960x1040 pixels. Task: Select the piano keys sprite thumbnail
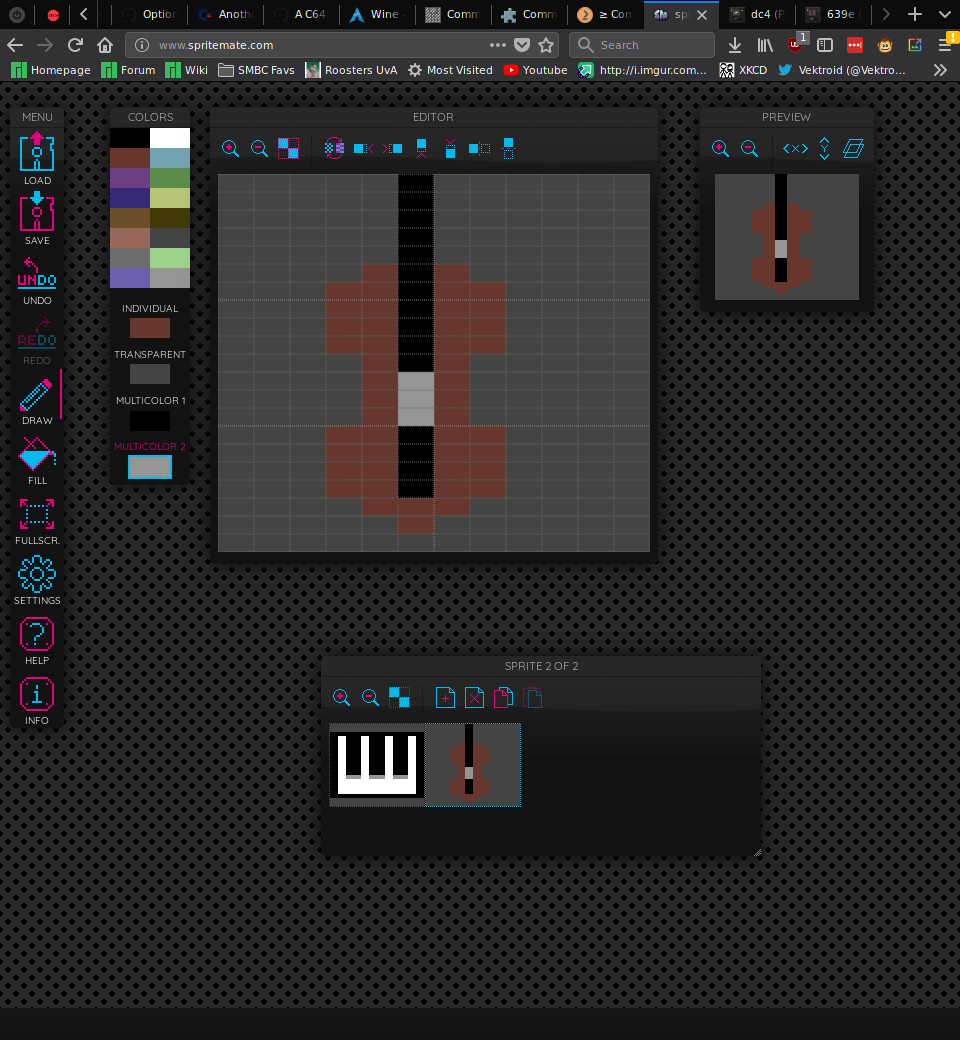pyautogui.click(x=377, y=765)
